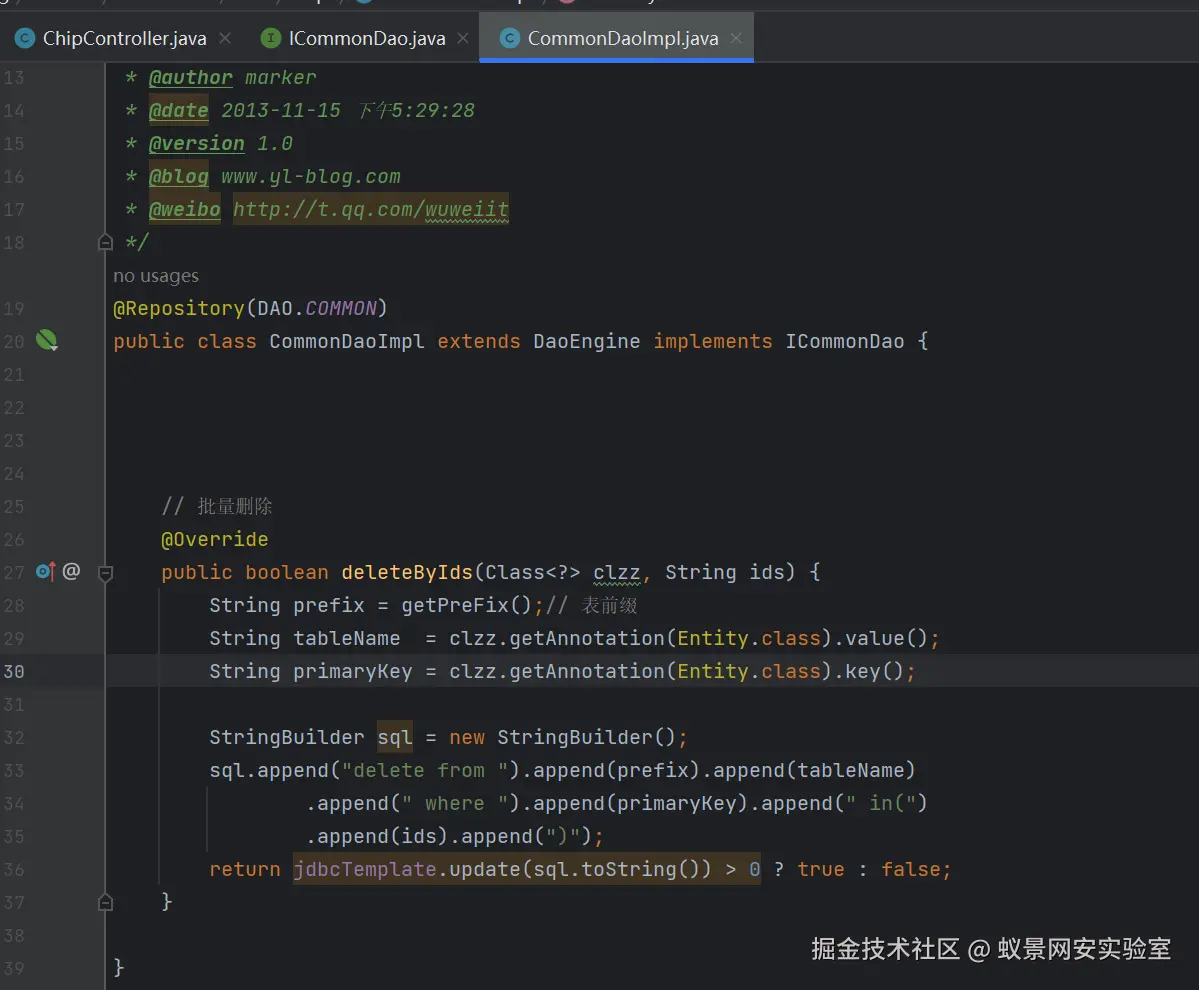The image size is (1199, 990).
Task: Click the @Override annotation
Action: pyautogui.click(x=215, y=539)
